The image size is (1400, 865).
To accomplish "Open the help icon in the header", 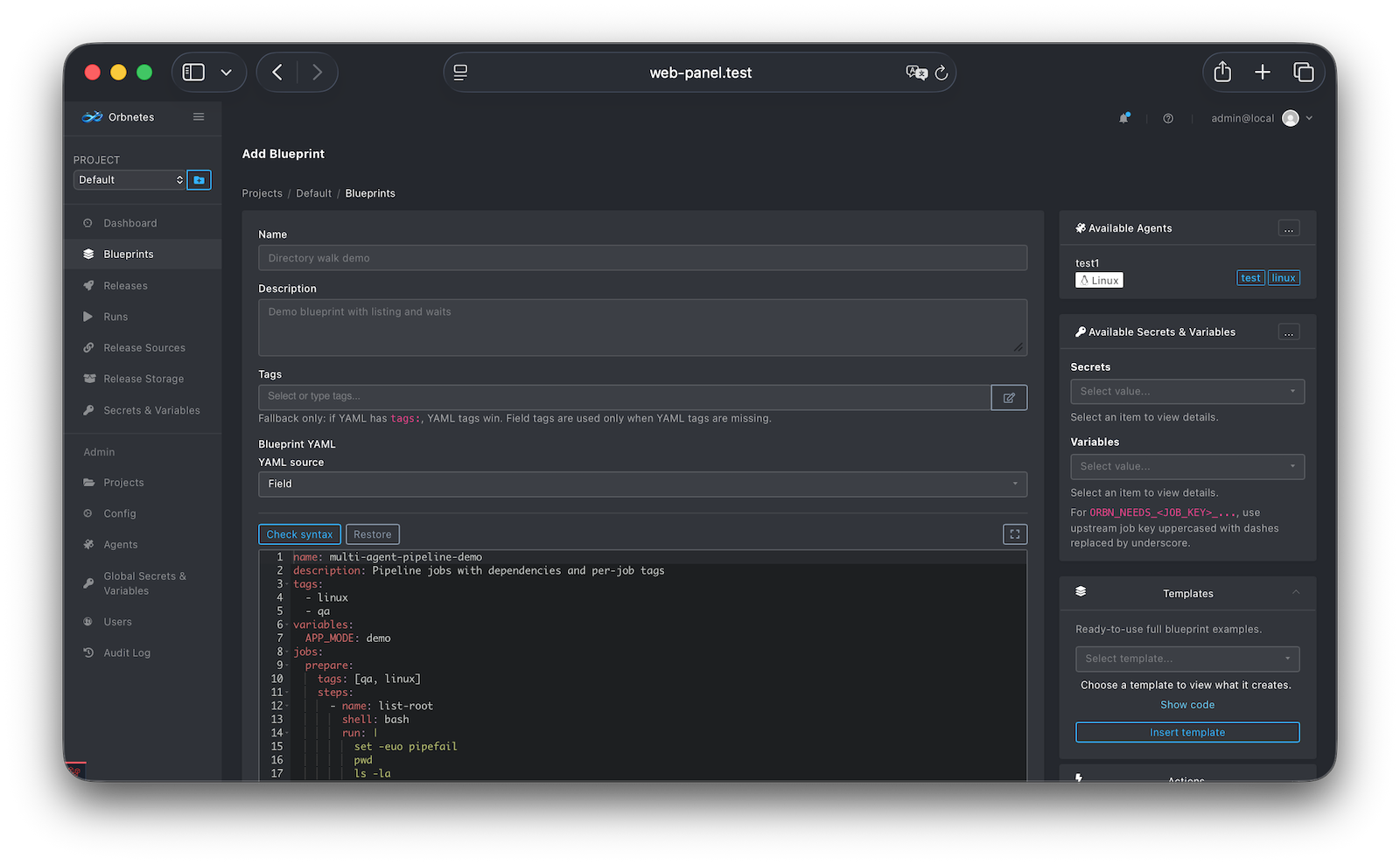I will [1167, 117].
